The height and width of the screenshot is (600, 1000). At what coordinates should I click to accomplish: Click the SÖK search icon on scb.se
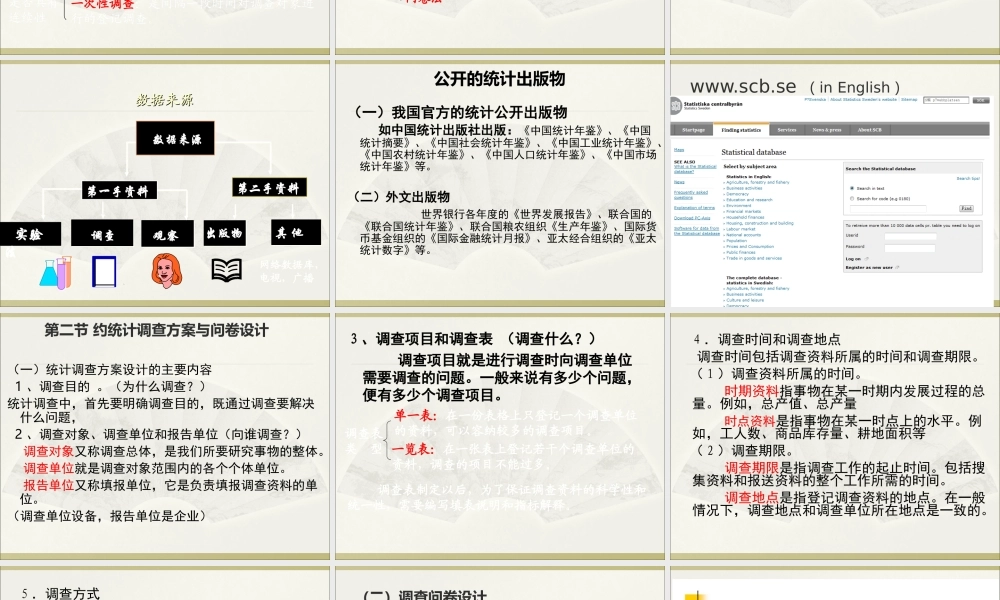pyautogui.click(x=981, y=100)
